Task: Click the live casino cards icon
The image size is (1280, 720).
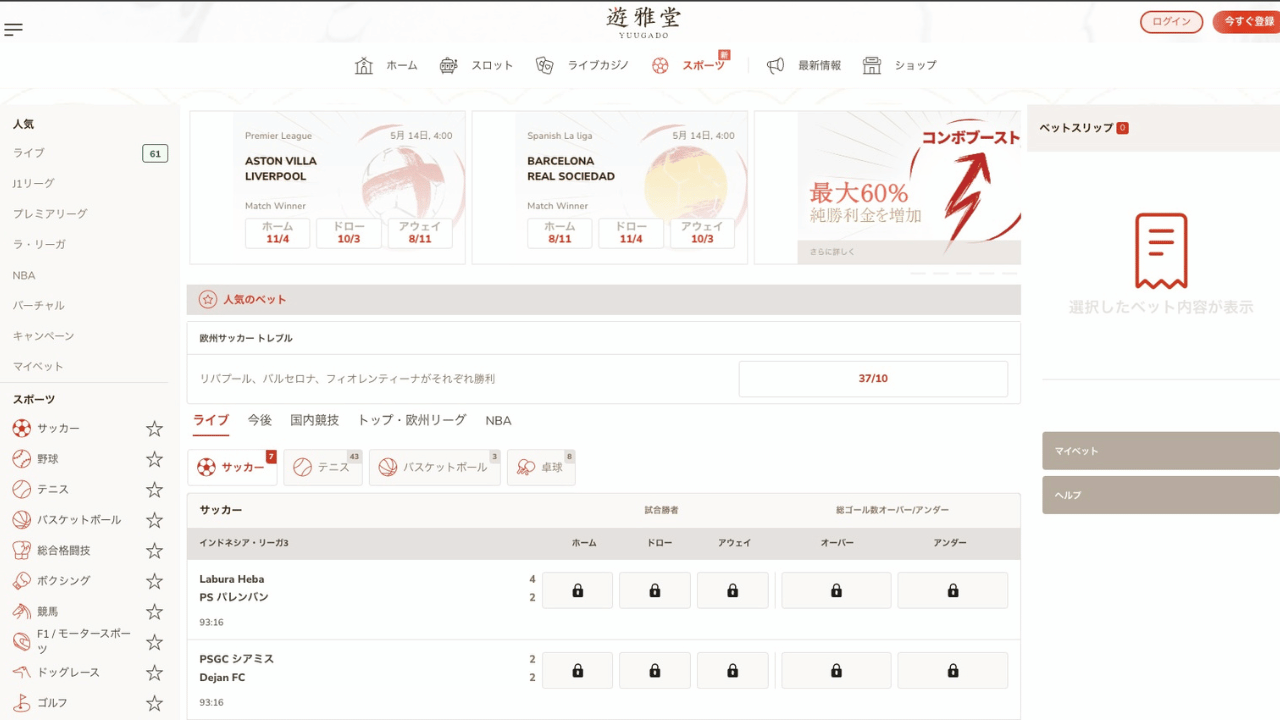Action: click(544, 65)
